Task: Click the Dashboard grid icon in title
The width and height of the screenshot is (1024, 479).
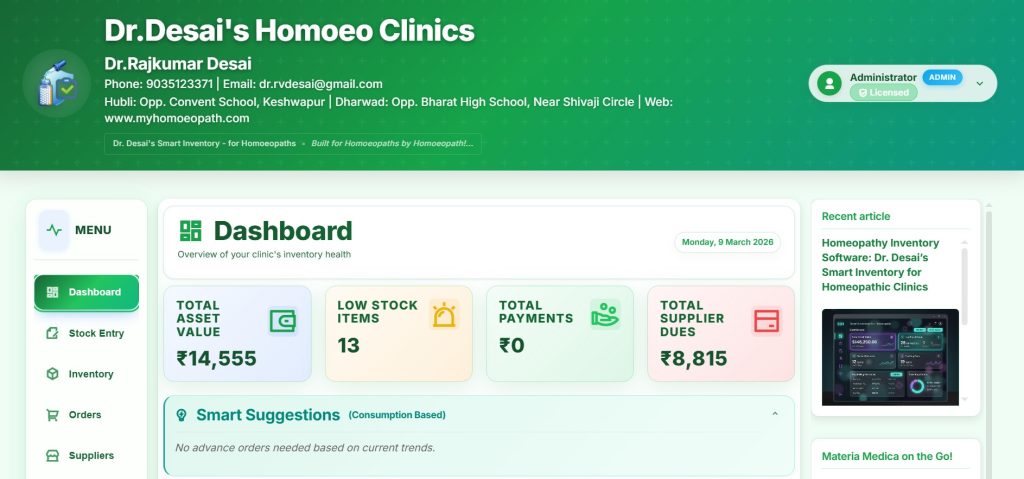Action: pos(190,231)
